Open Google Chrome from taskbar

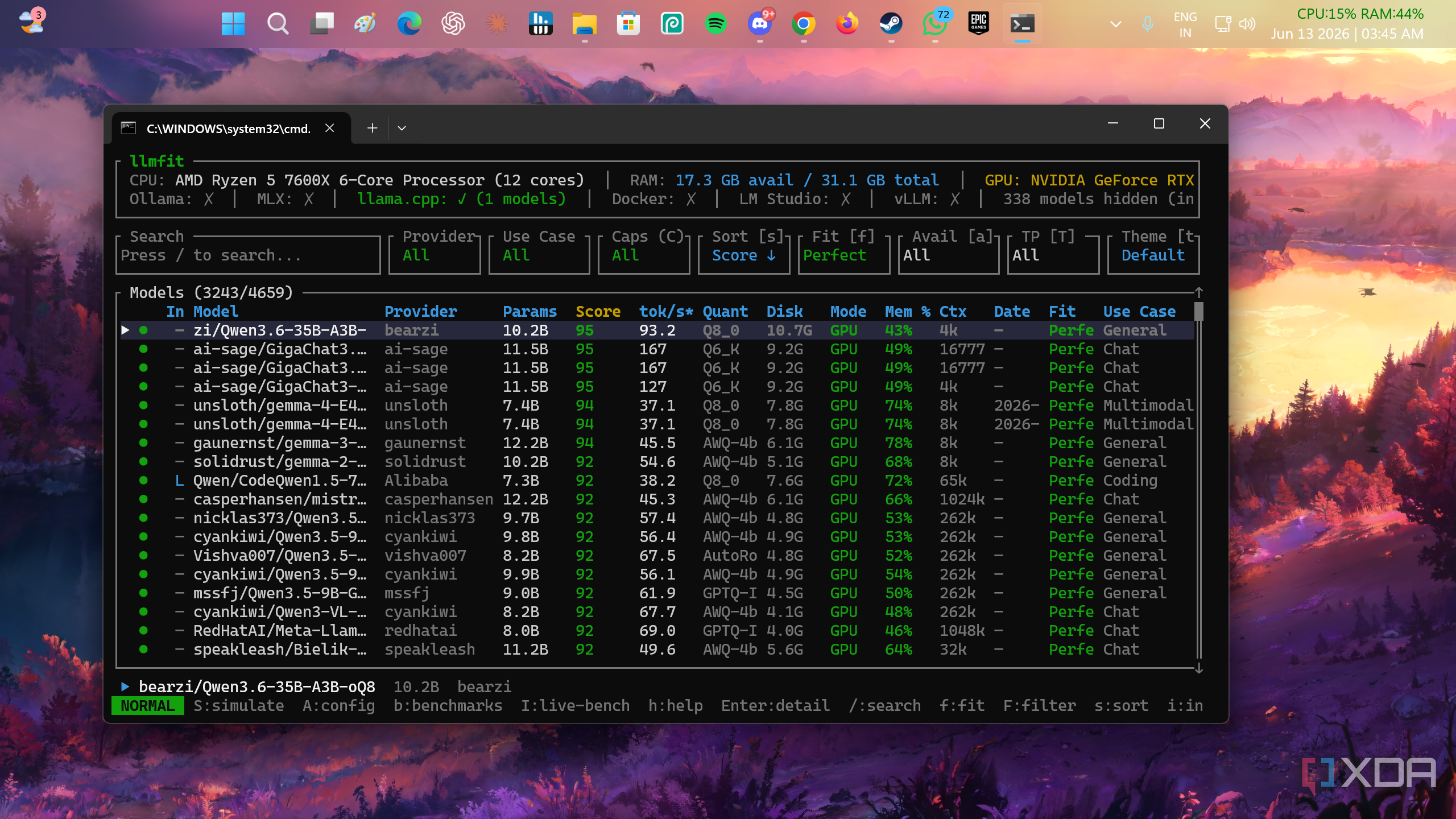click(804, 24)
